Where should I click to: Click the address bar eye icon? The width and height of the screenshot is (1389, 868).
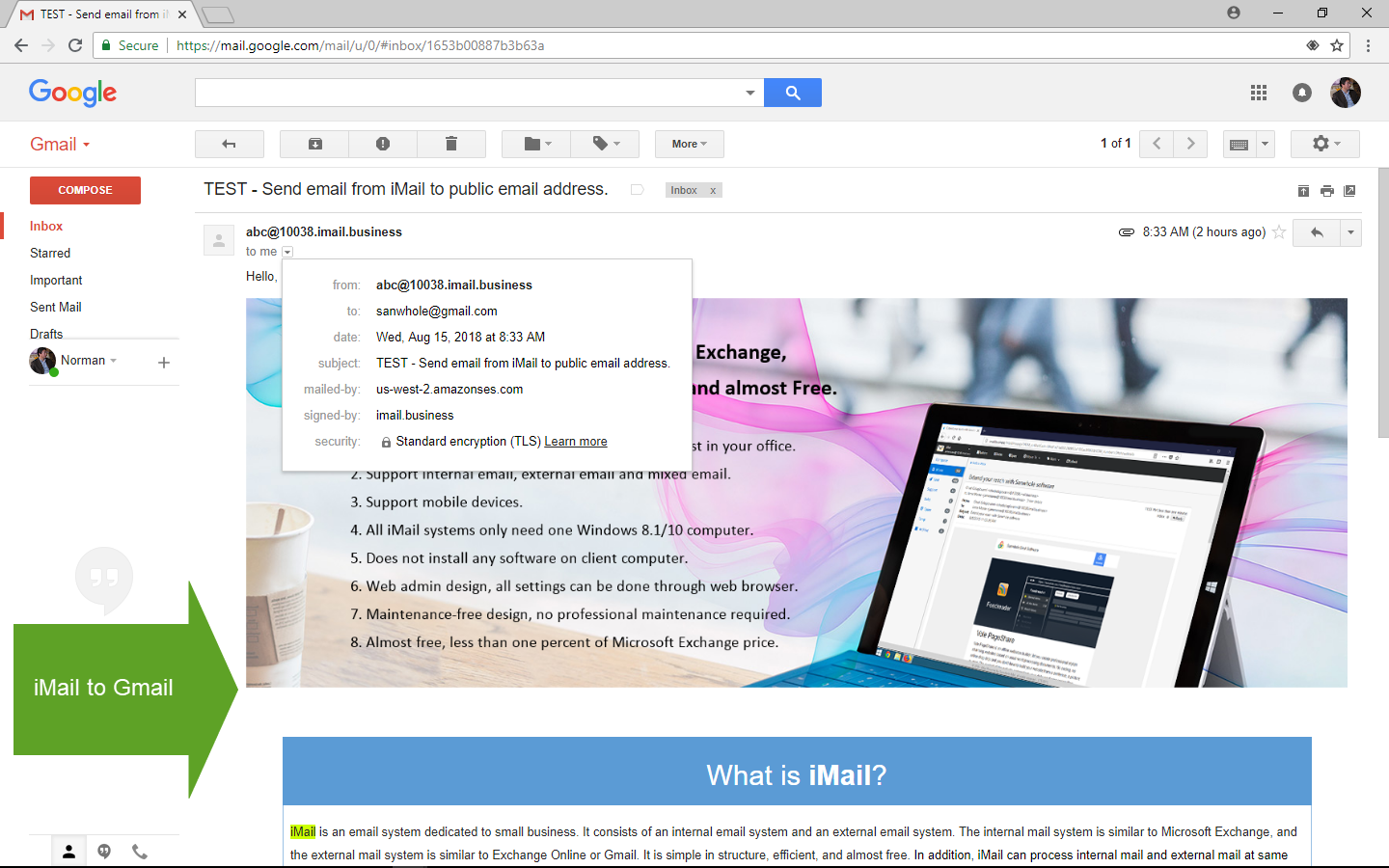1312,45
